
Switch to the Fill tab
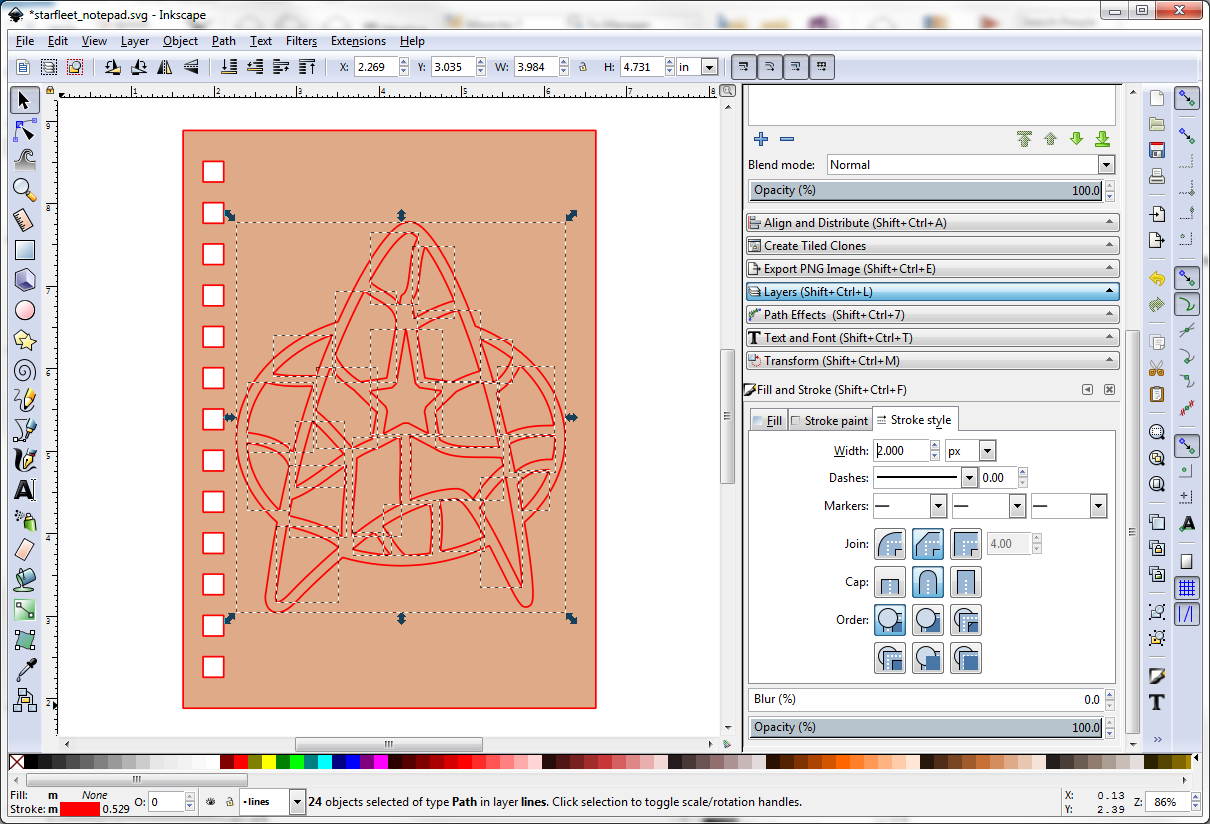768,421
